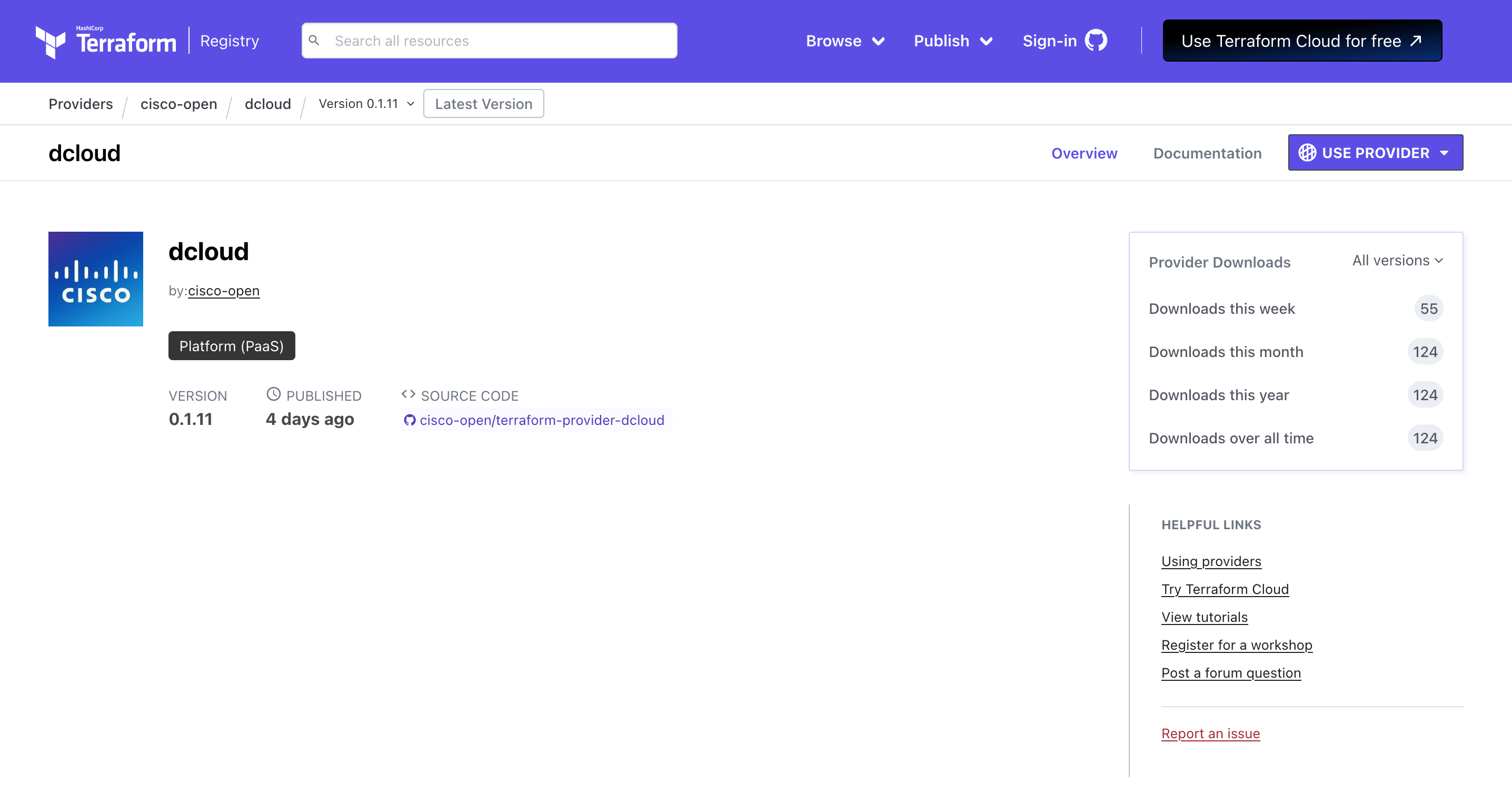Open Post a forum question link
The image size is (1512, 793).
tap(1231, 673)
